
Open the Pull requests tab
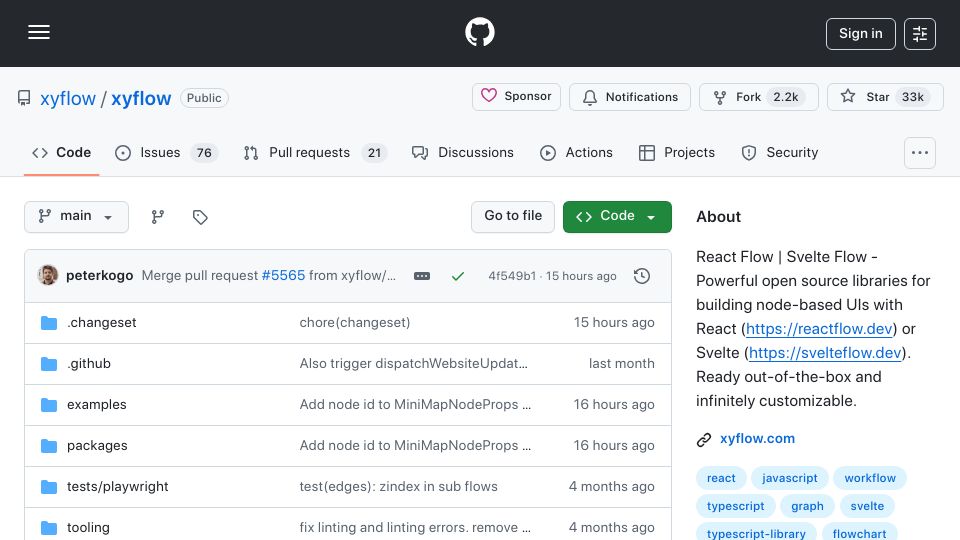click(315, 152)
